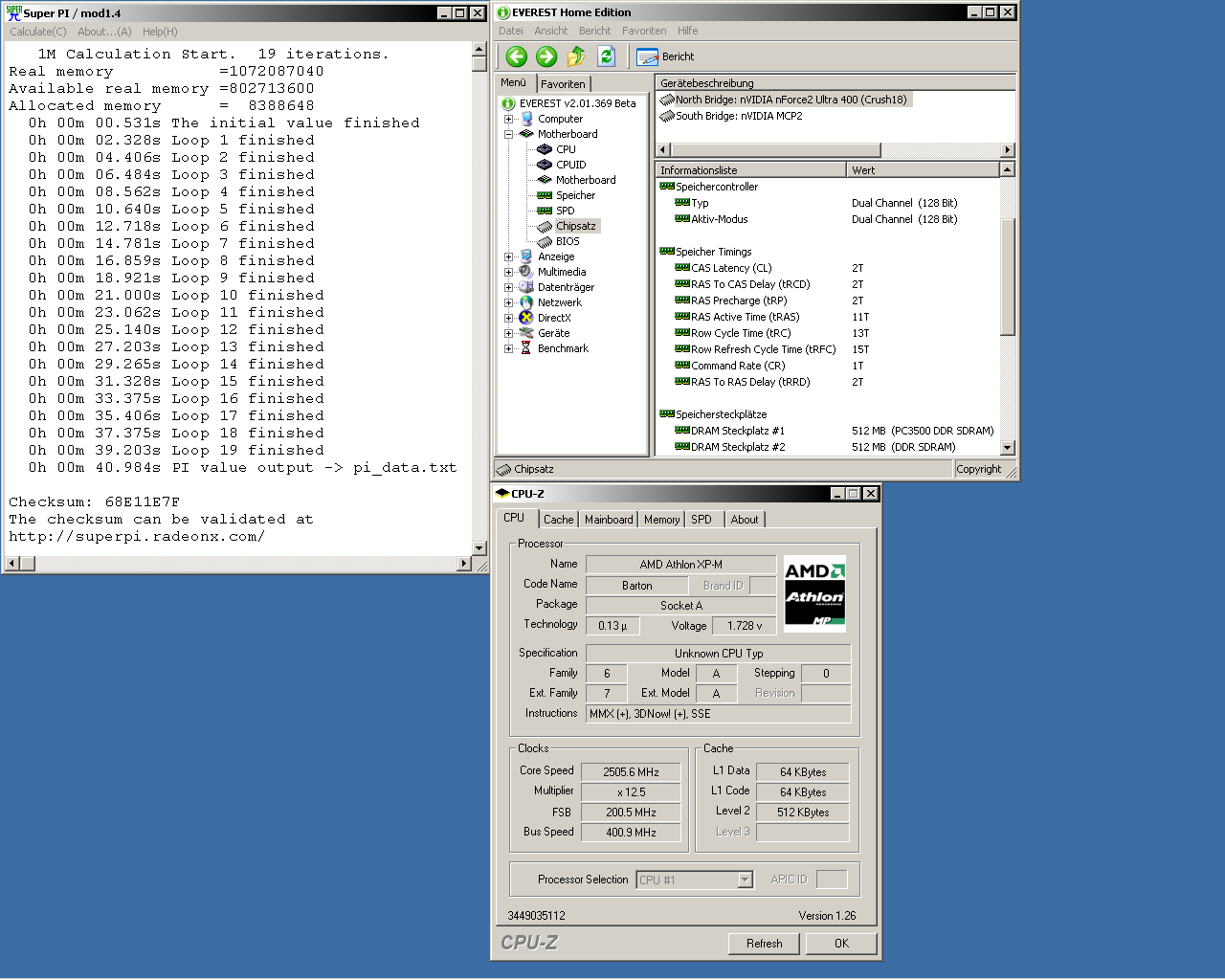Click the Refresh icon in EVEREST toolbar
1225x980 pixels.
(606, 56)
